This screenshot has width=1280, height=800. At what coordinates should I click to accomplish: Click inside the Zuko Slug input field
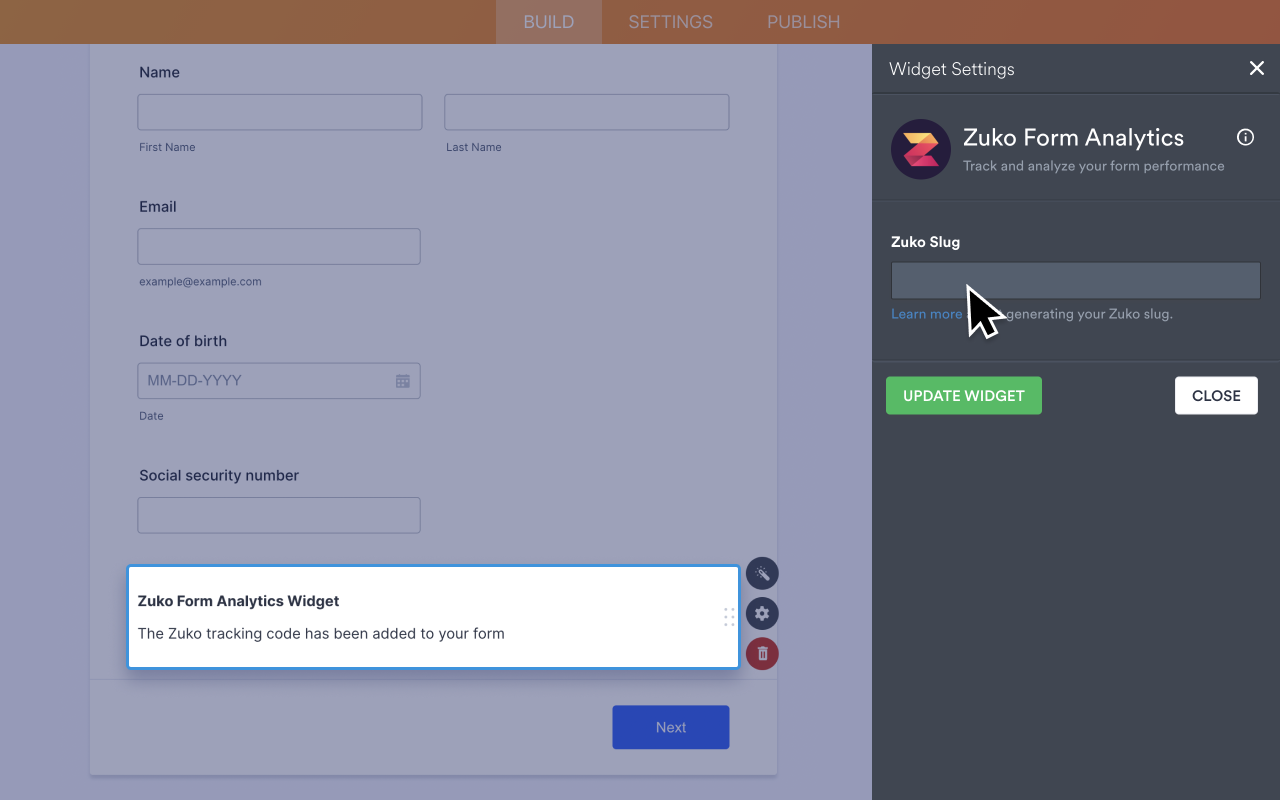point(1075,280)
